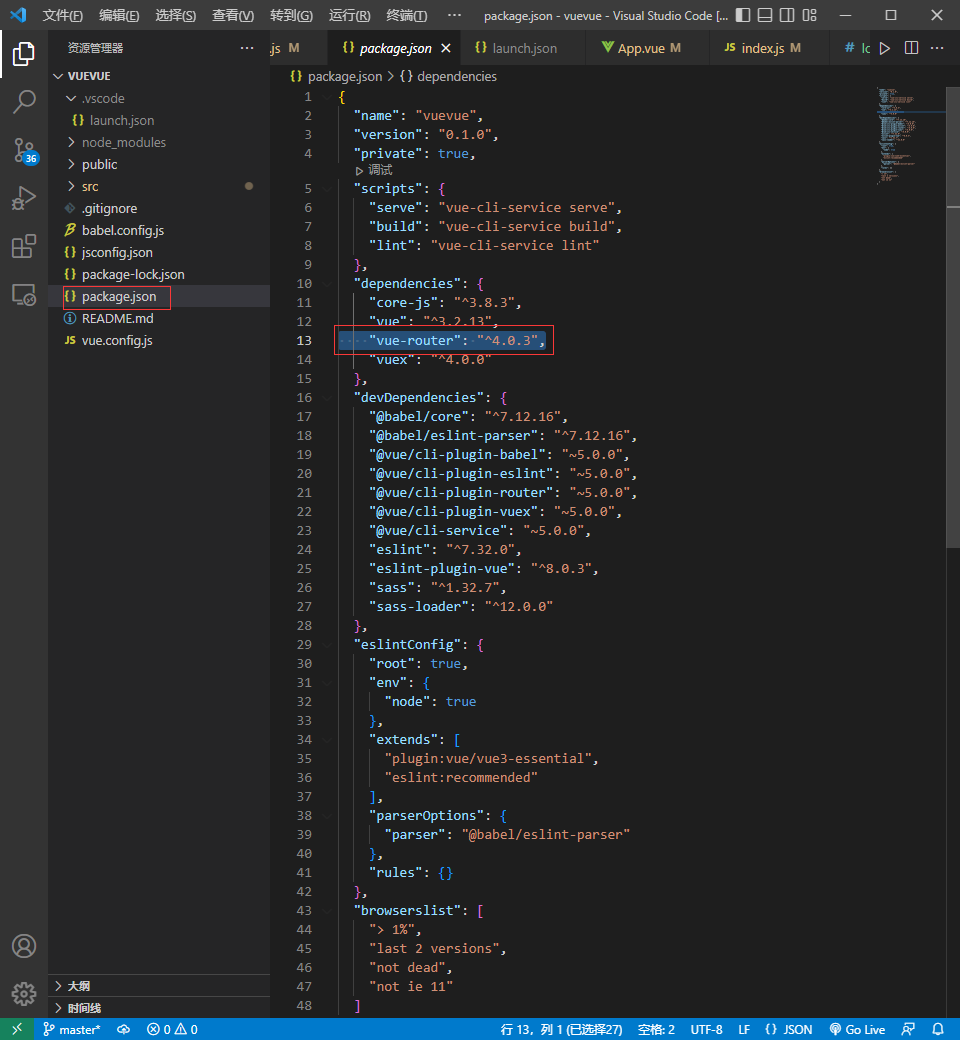
Task: Click the master* branch indicator
Action: (x=71, y=1027)
